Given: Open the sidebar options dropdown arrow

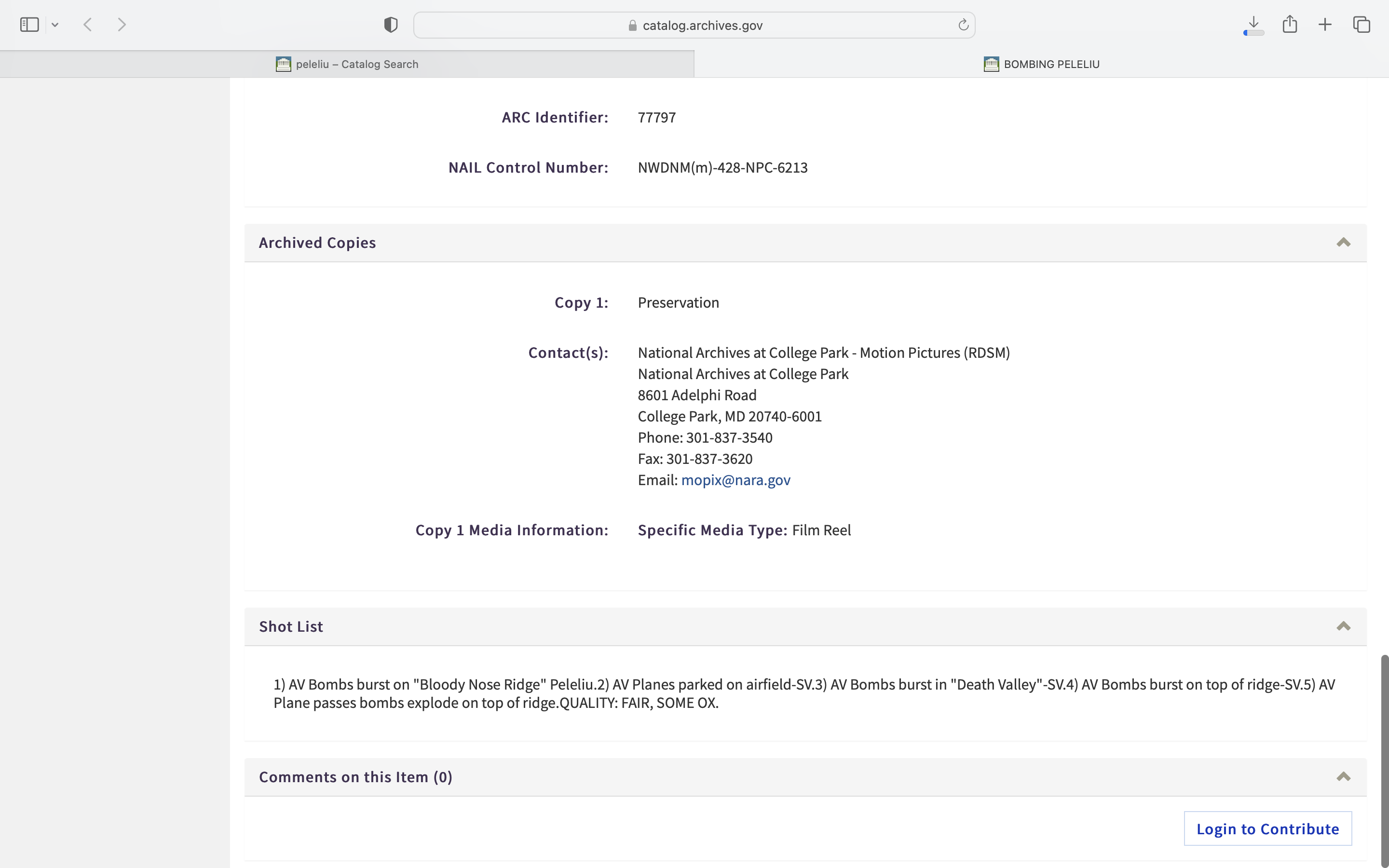Looking at the screenshot, I should click(x=55, y=25).
